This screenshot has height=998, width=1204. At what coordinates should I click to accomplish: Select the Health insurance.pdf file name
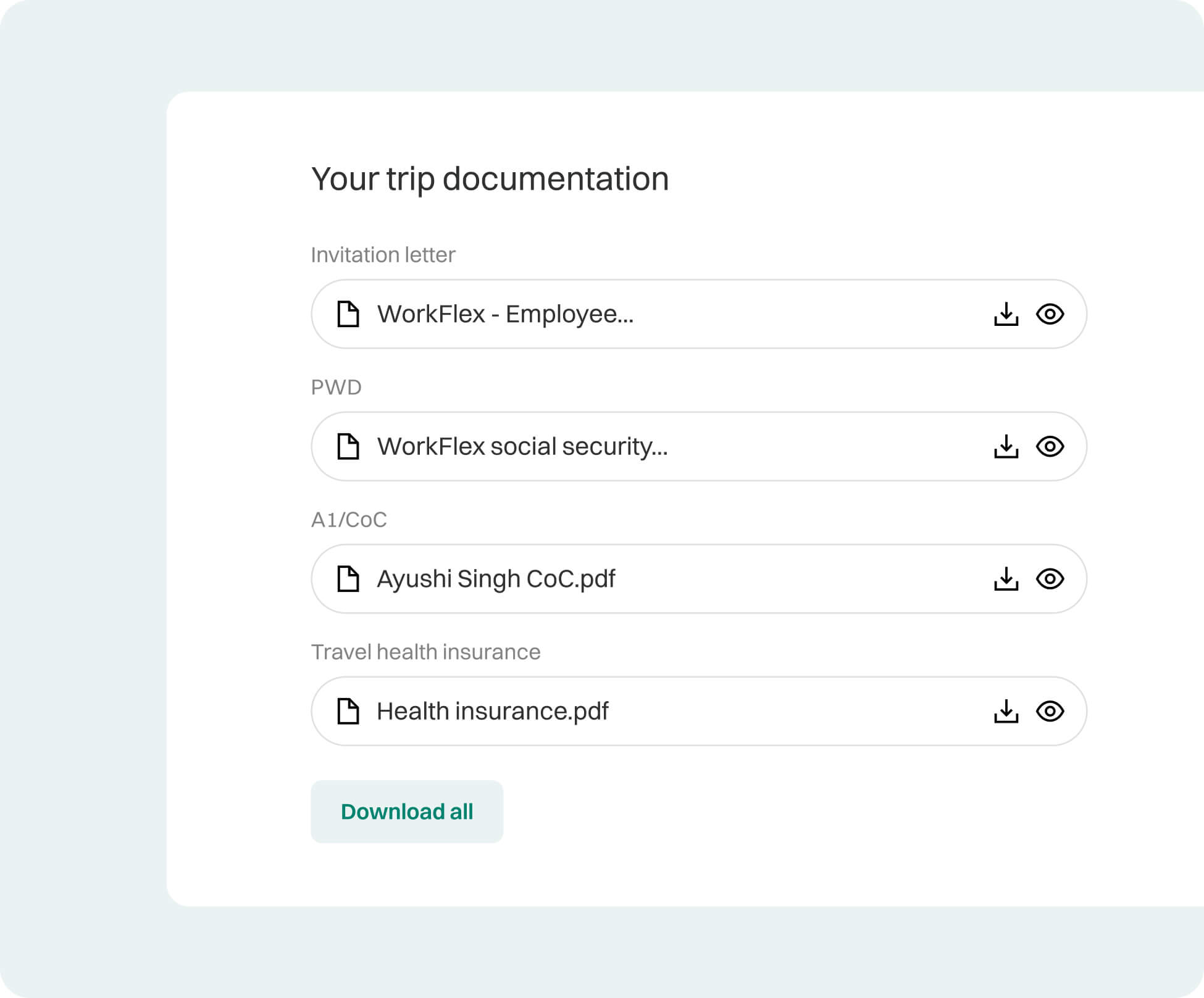tap(492, 711)
